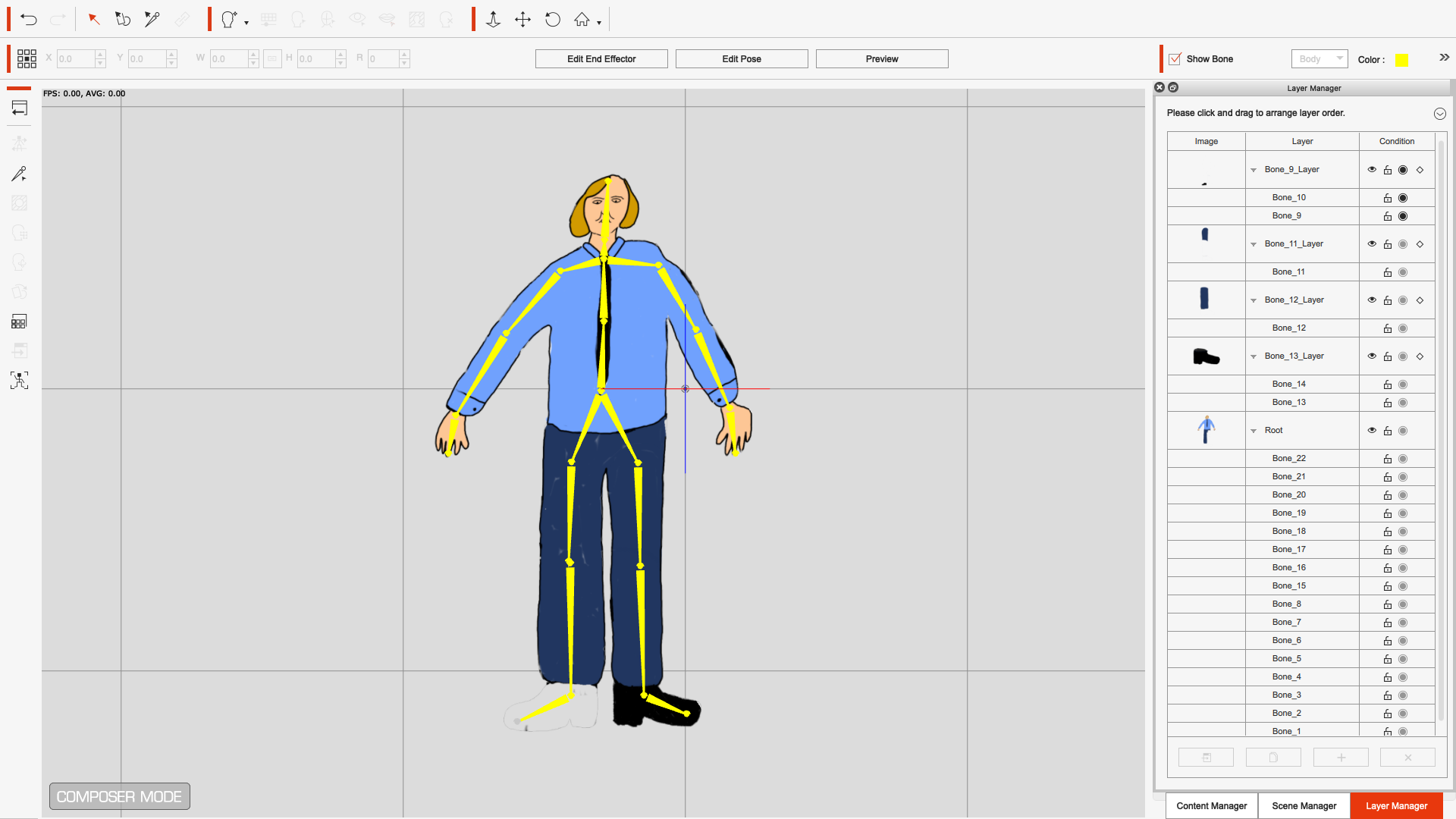Choose the bone editor pen tool in top toolbar
Screen dimensions: 1456x819
(152, 20)
